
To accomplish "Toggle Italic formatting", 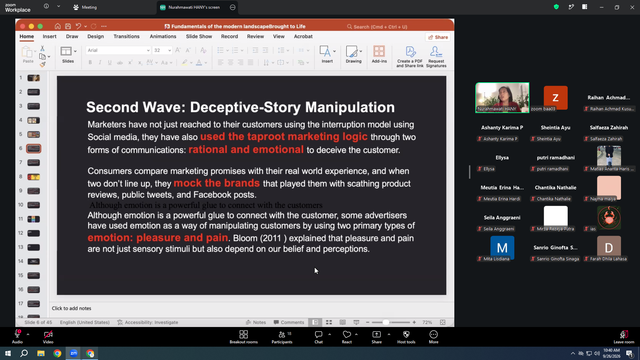I will 100,62.
